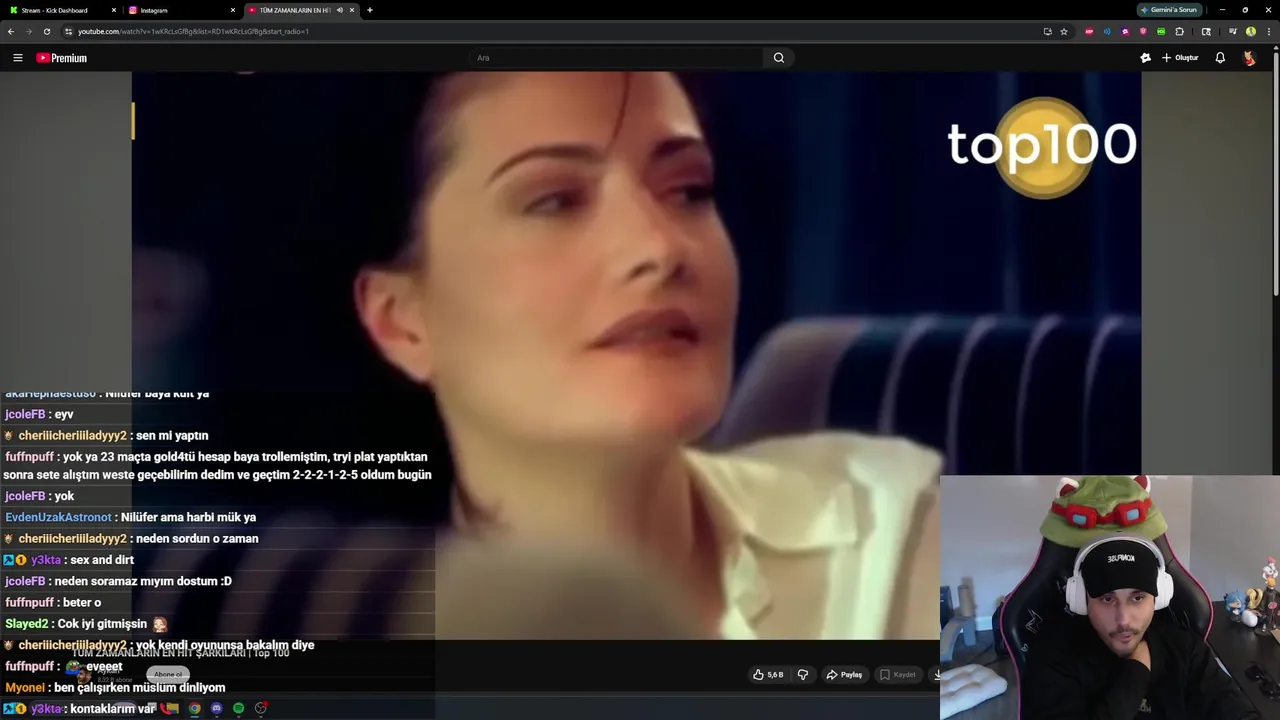Open the YouTube guide hamburger menu

pos(17,58)
